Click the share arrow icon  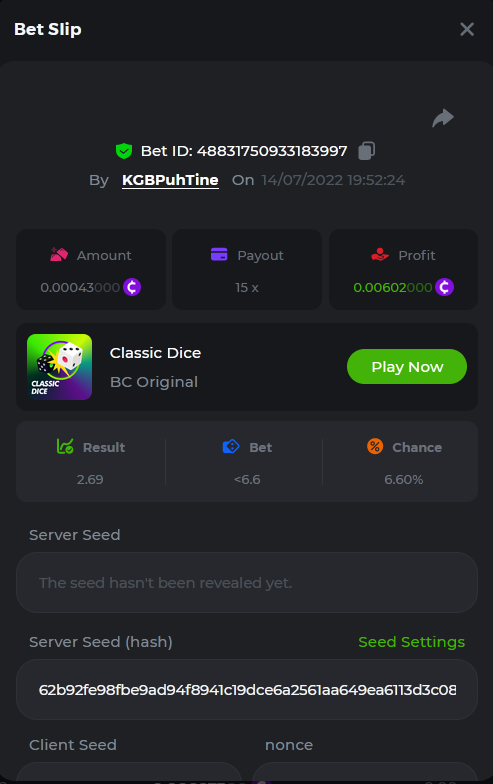tap(443, 118)
